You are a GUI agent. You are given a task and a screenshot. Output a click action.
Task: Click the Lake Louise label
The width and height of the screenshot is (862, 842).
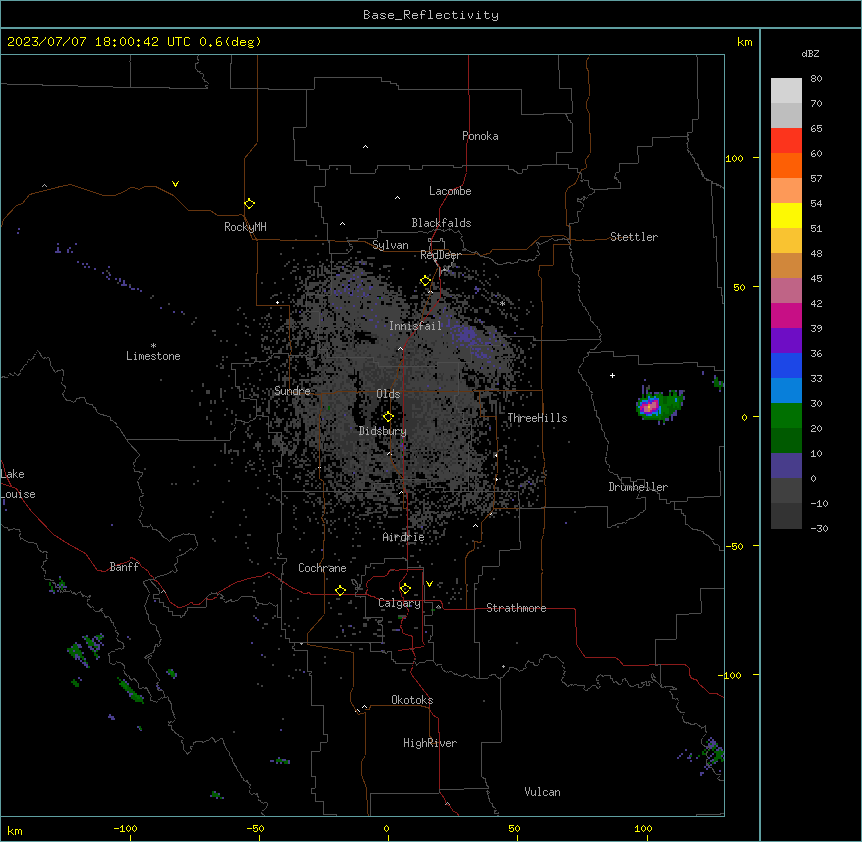(x=18, y=484)
